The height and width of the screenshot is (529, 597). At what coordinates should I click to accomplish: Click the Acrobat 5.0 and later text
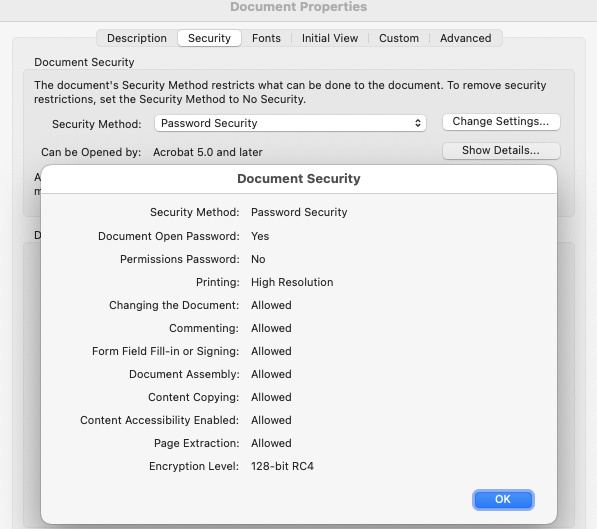(208, 152)
